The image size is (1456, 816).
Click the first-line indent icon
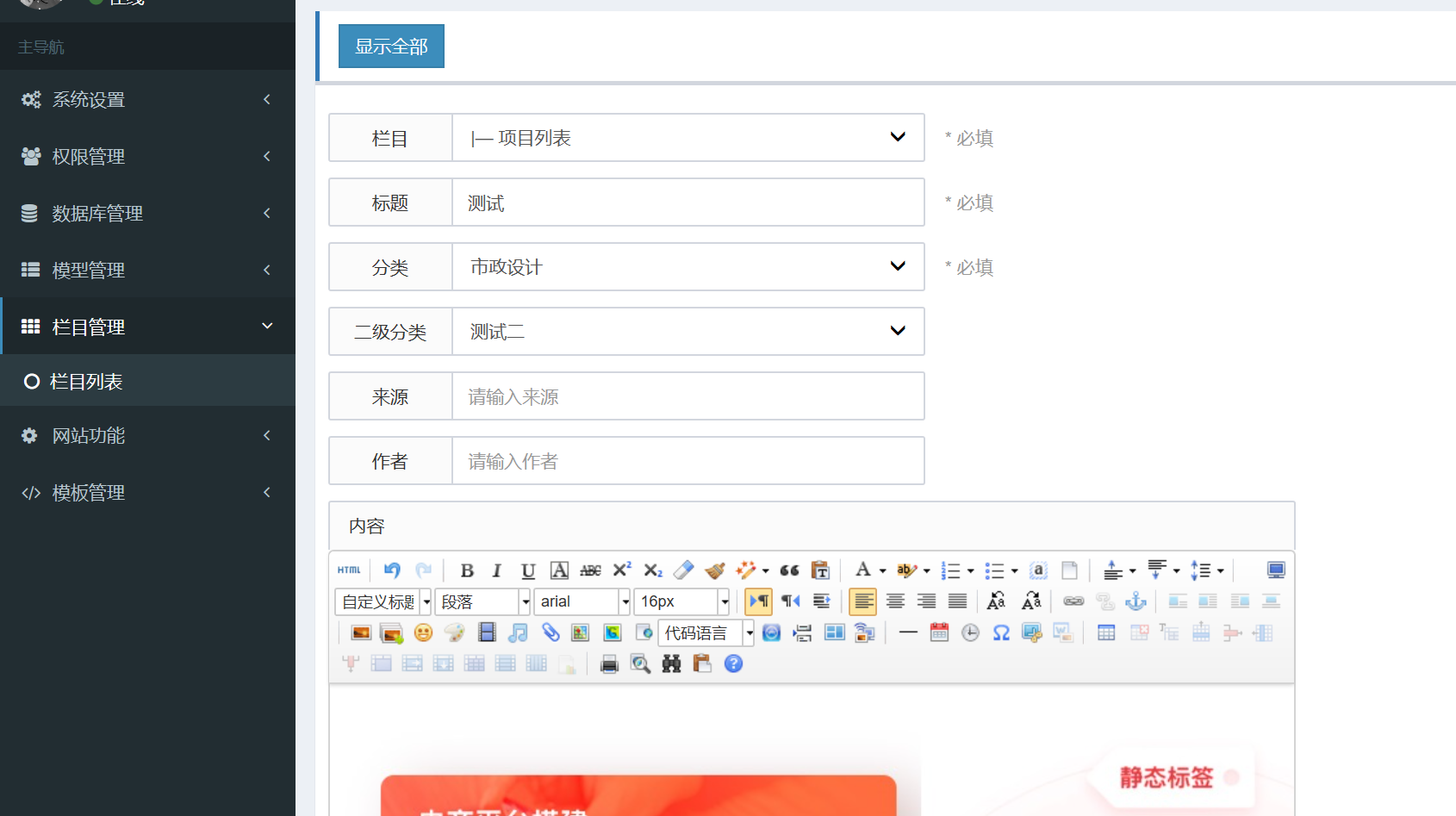tap(822, 601)
